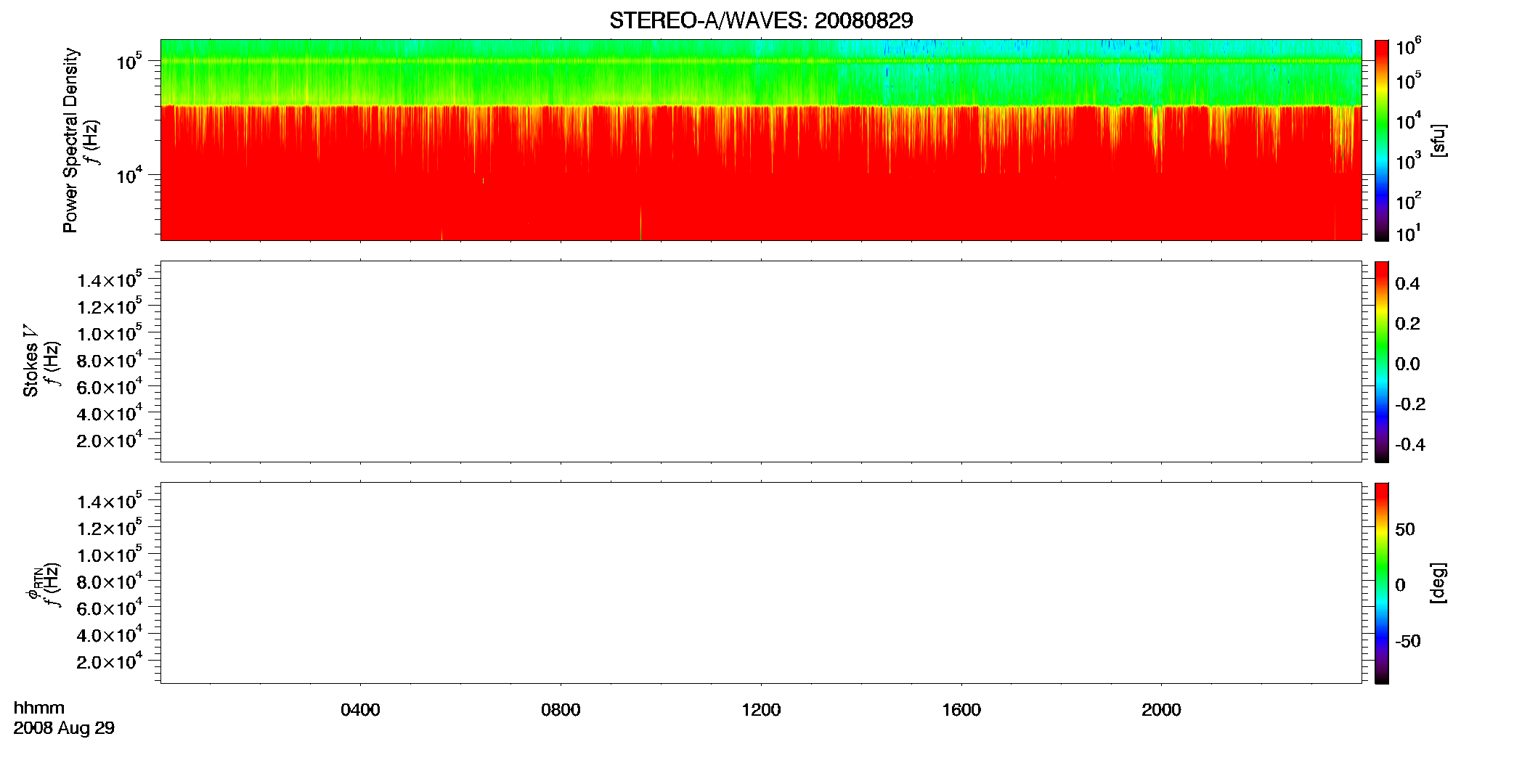Click the 0800 time axis label
The height and width of the screenshot is (784, 1522).
point(561,710)
